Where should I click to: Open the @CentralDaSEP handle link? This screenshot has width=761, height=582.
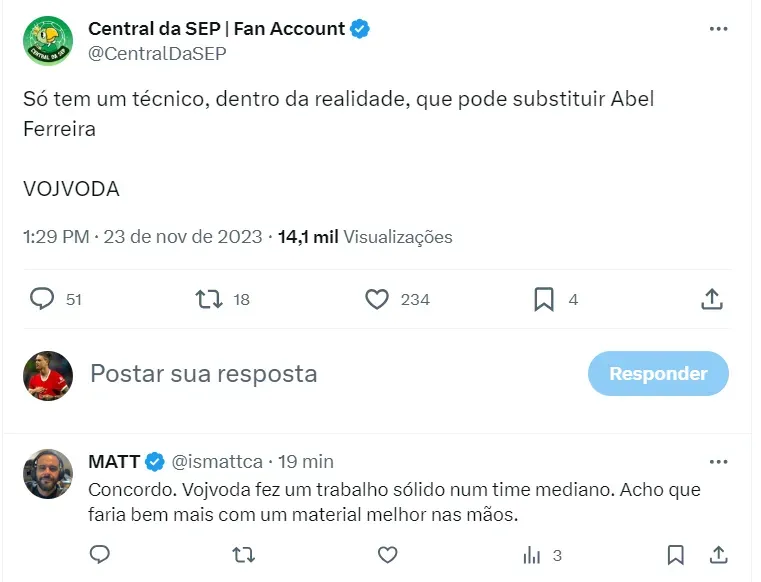click(157, 54)
